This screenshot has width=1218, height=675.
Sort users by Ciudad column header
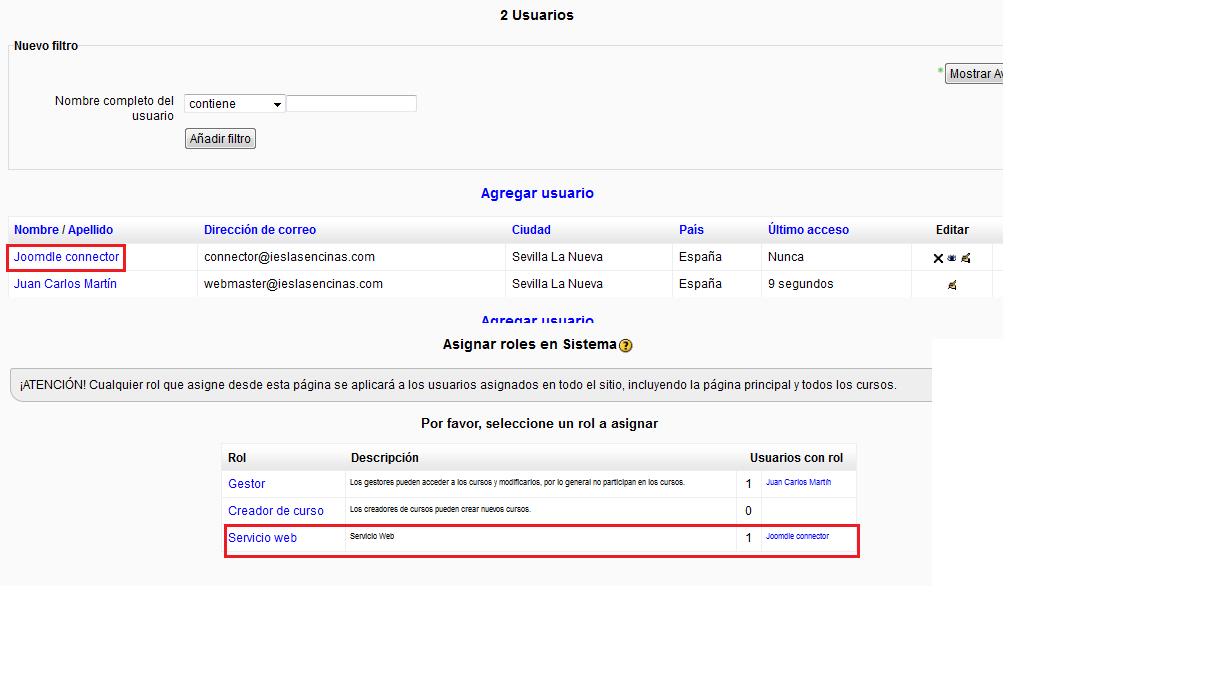531,230
